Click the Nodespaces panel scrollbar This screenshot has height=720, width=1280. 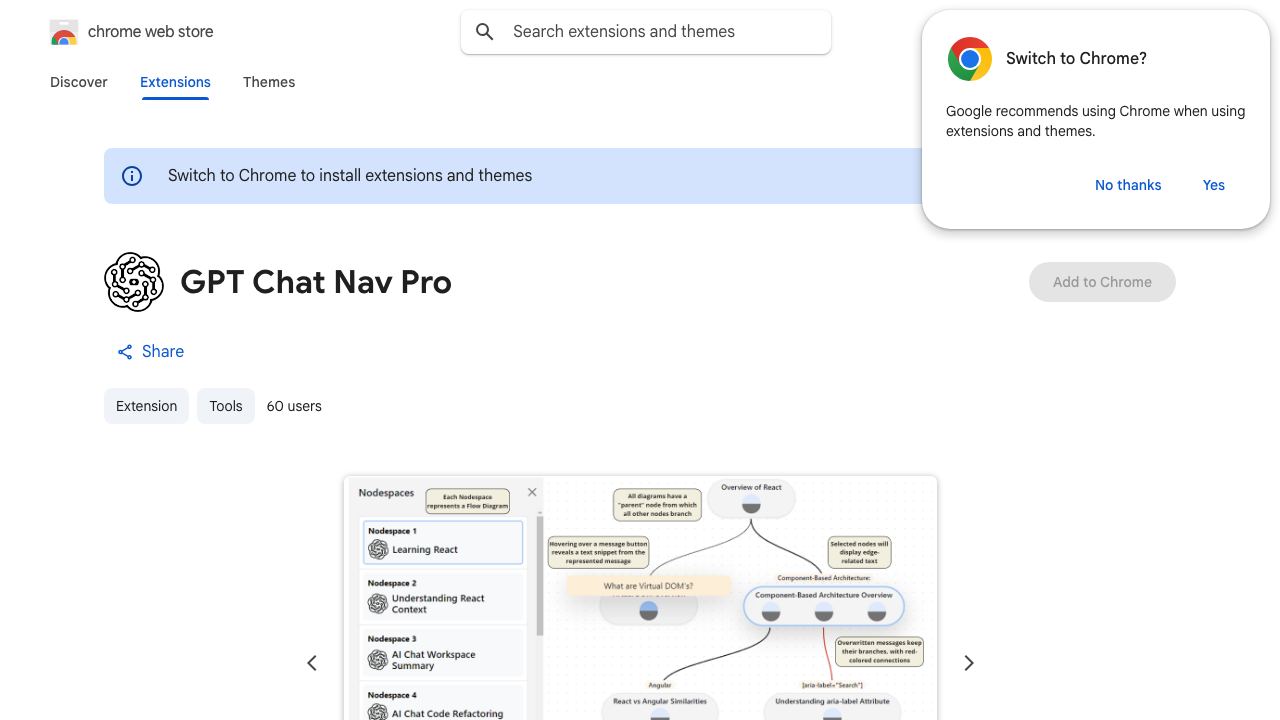click(541, 576)
